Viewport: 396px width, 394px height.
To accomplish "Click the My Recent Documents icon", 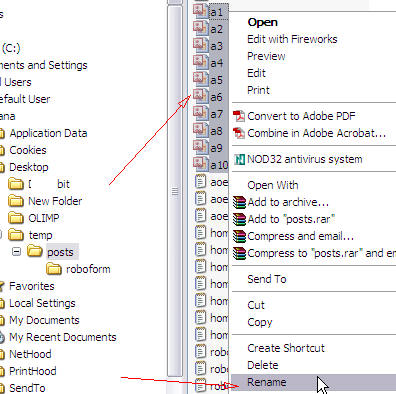I will (2, 337).
